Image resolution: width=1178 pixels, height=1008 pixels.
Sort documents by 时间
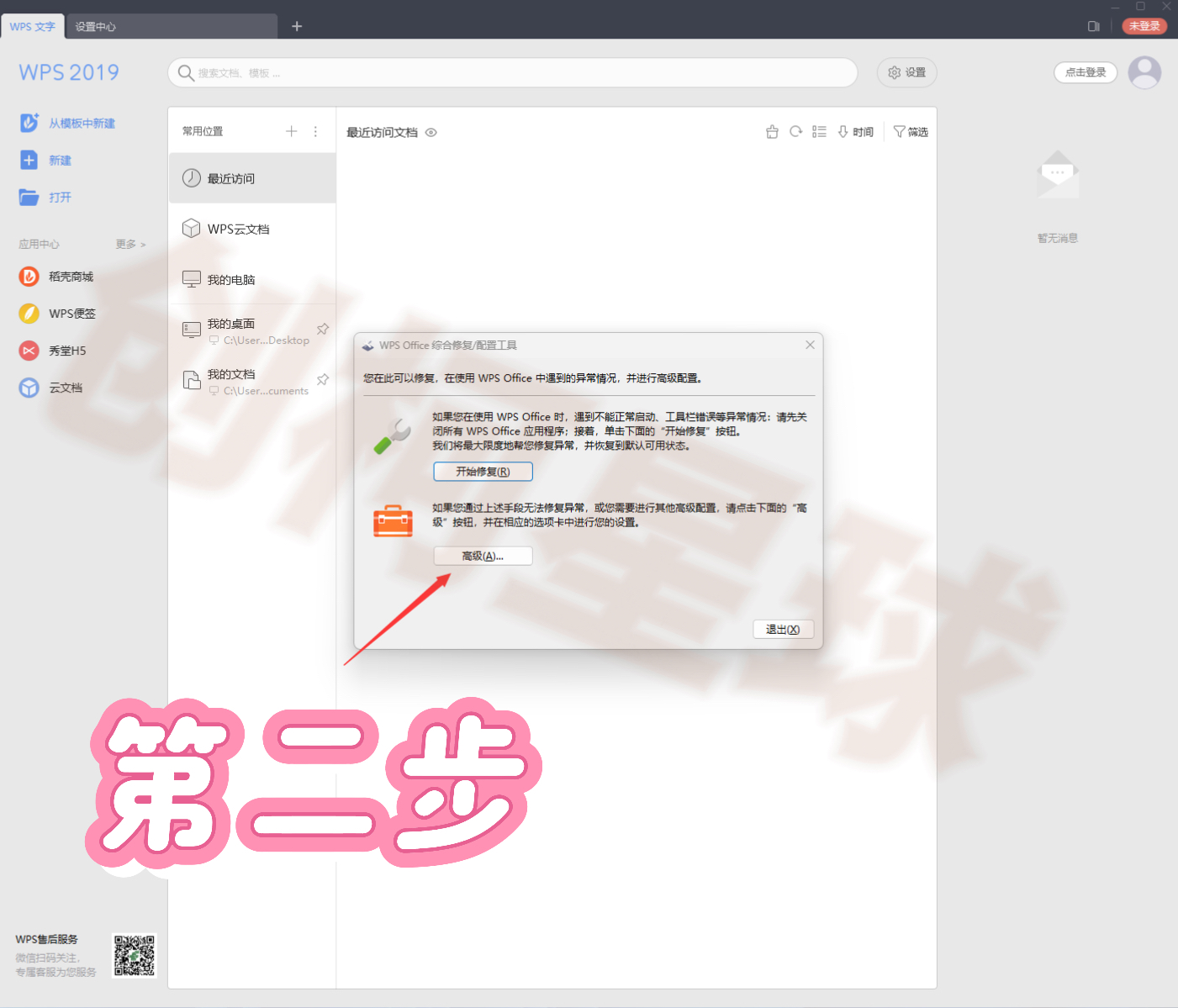pyautogui.click(x=855, y=132)
